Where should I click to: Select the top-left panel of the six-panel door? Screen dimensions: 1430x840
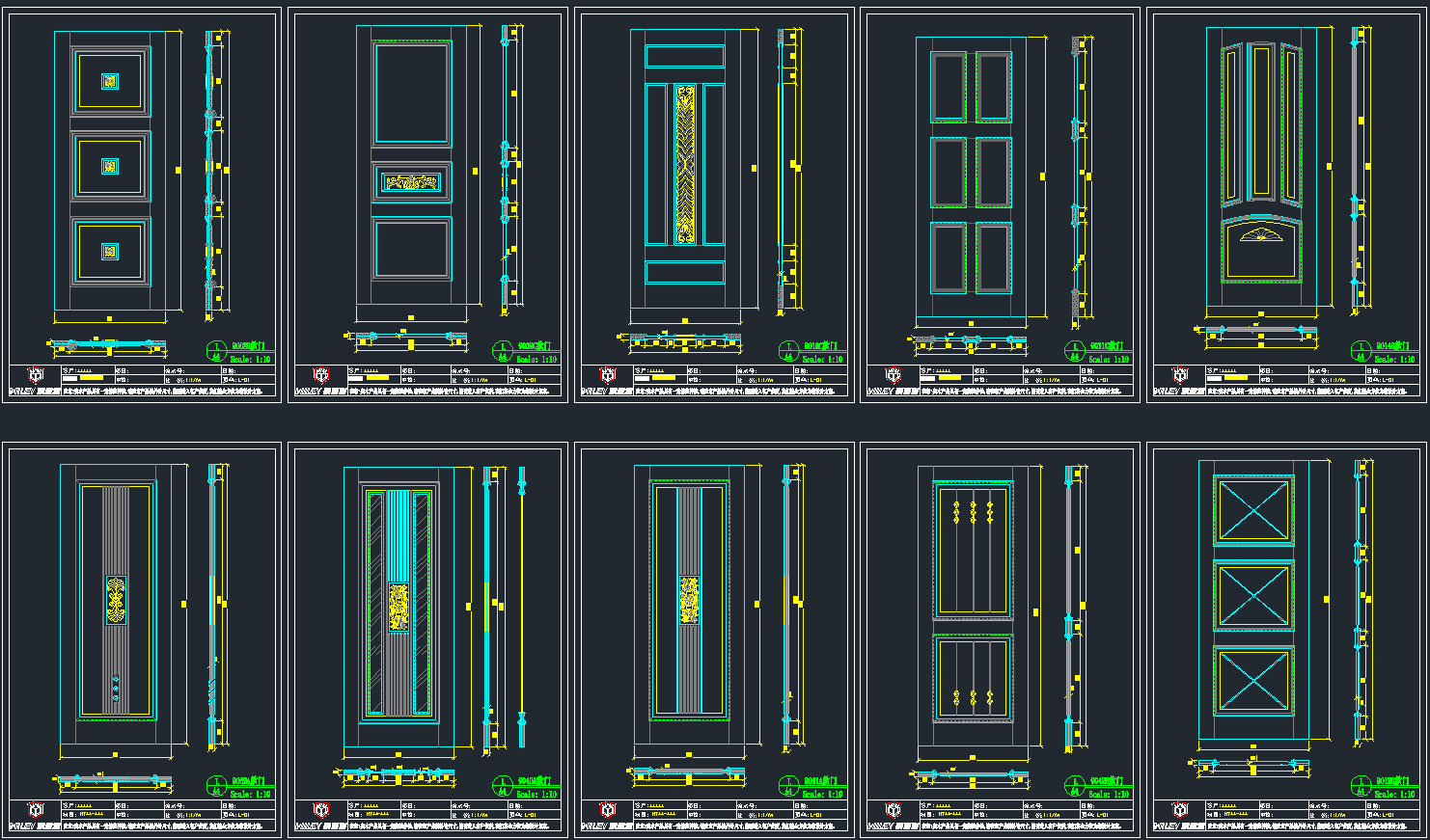click(x=948, y=87)
